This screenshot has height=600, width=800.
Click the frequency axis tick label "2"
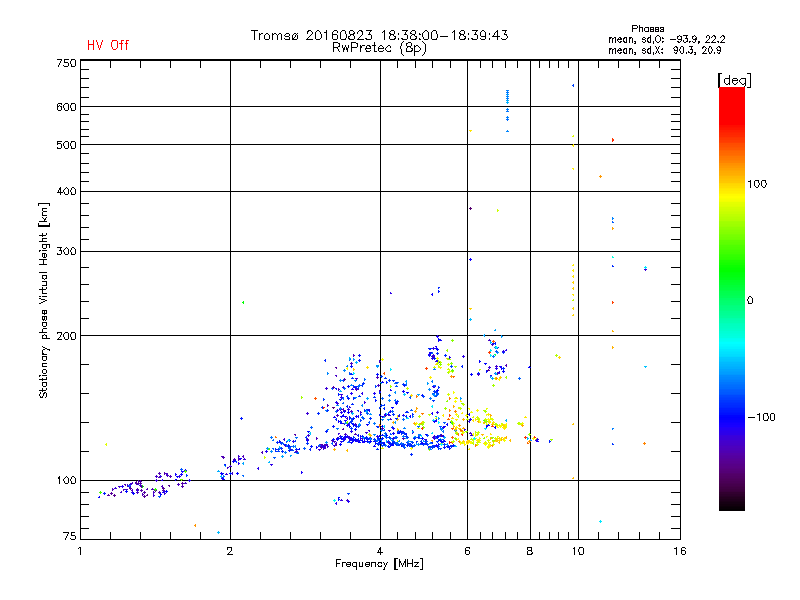click(230, 551)
